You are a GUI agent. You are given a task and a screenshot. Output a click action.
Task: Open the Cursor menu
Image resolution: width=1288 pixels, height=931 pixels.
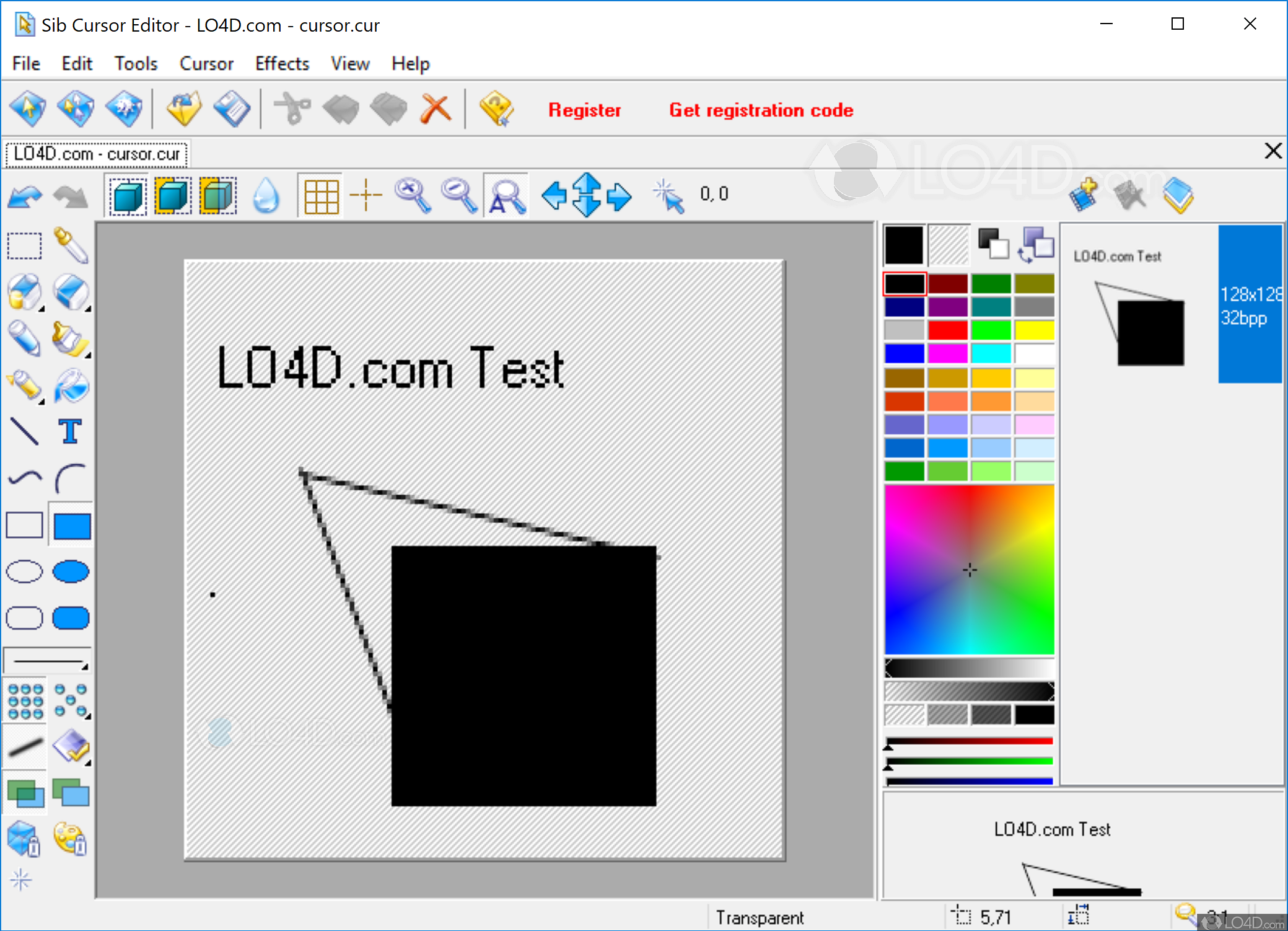point(206,64)
